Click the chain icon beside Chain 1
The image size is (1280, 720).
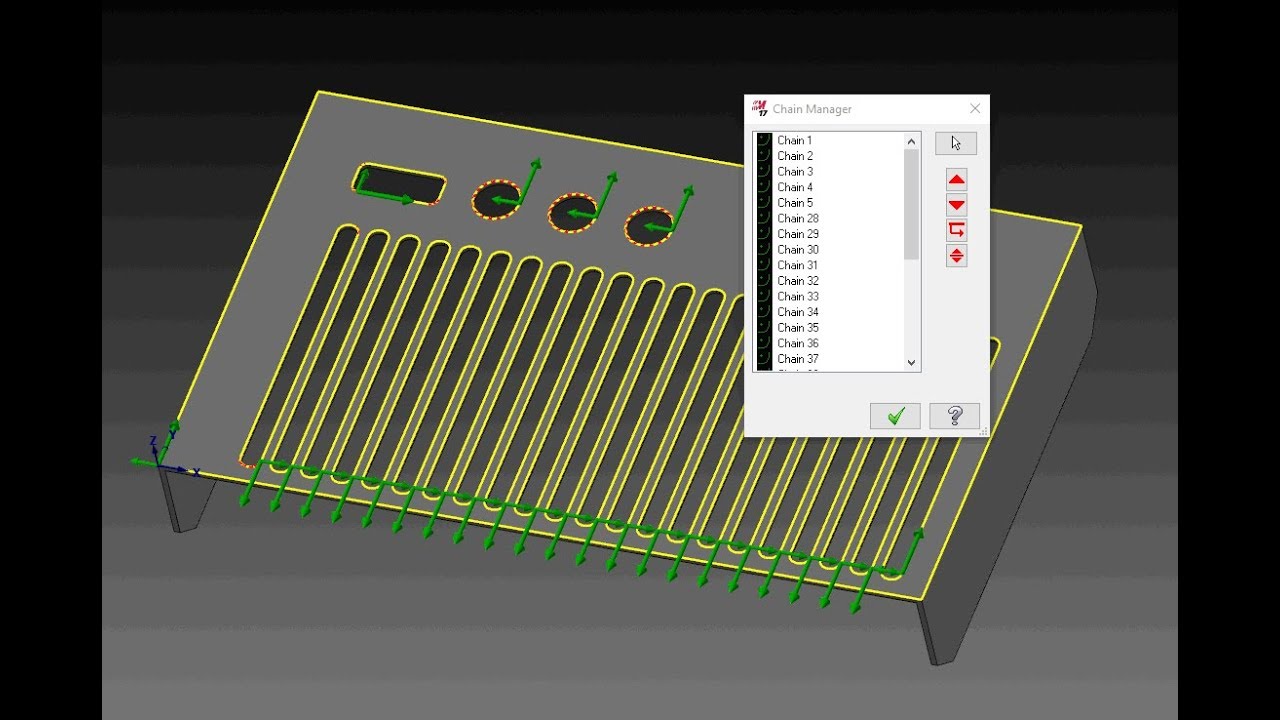point(765,141)
